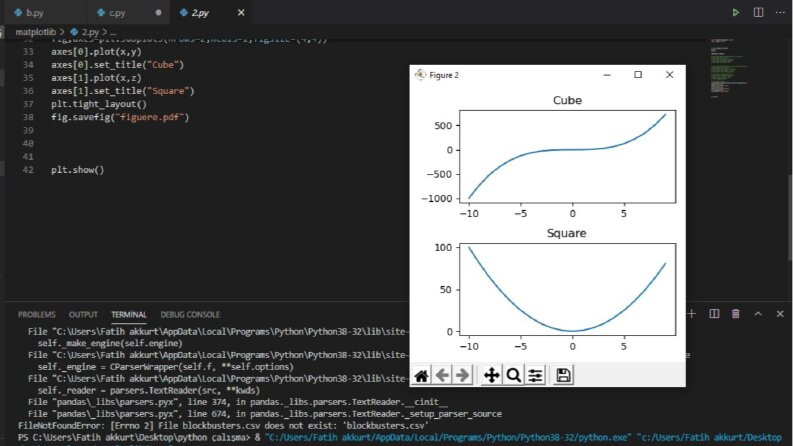Click fig.savefig("figuere.pdf") line
This screenshot has width=793, height=446.
point(120,117)
